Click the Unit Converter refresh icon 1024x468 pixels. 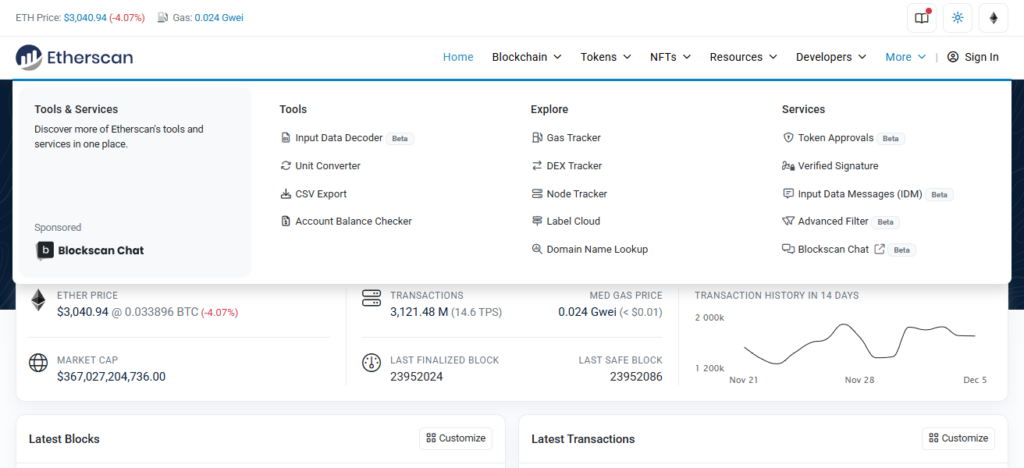[x=285, y=166]
